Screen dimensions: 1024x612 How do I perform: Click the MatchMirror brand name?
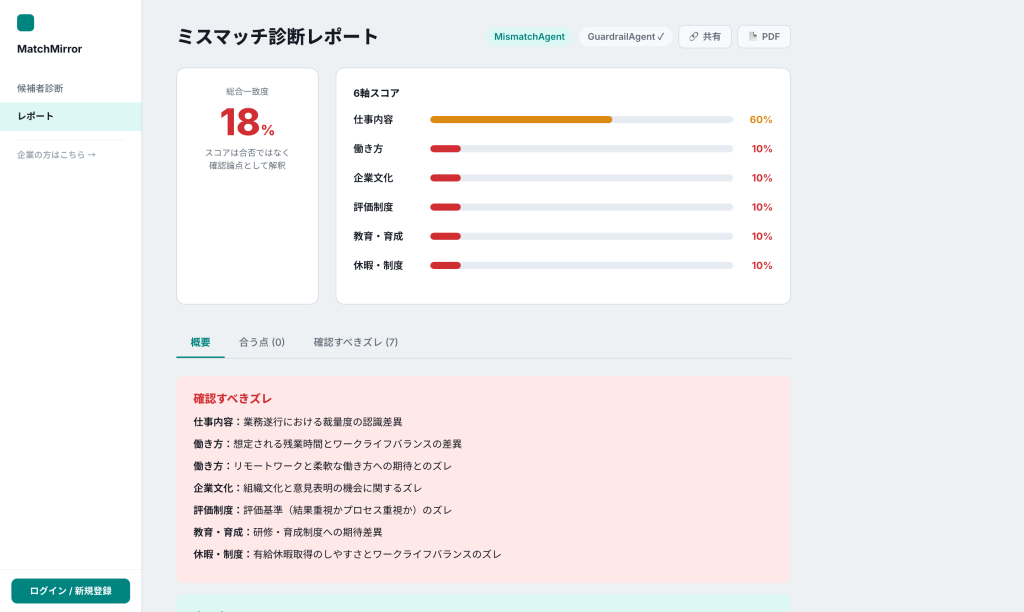click(50, 49)
